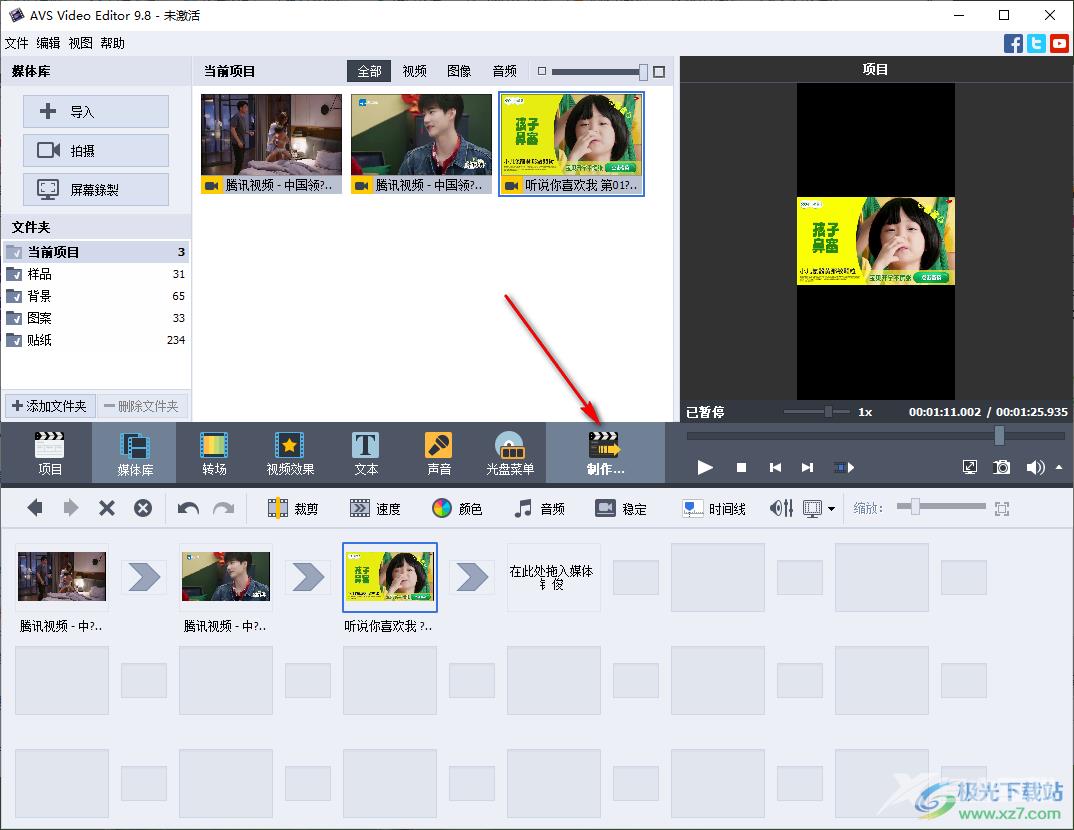Click the timeline forward arrow icon

click(x=71, y=508)
